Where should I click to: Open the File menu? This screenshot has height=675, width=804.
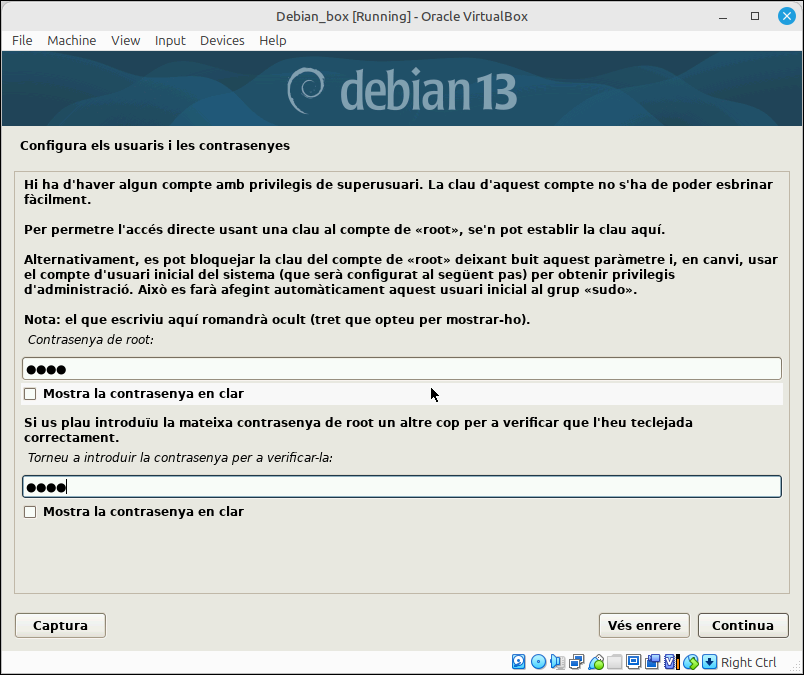[22, 41]
